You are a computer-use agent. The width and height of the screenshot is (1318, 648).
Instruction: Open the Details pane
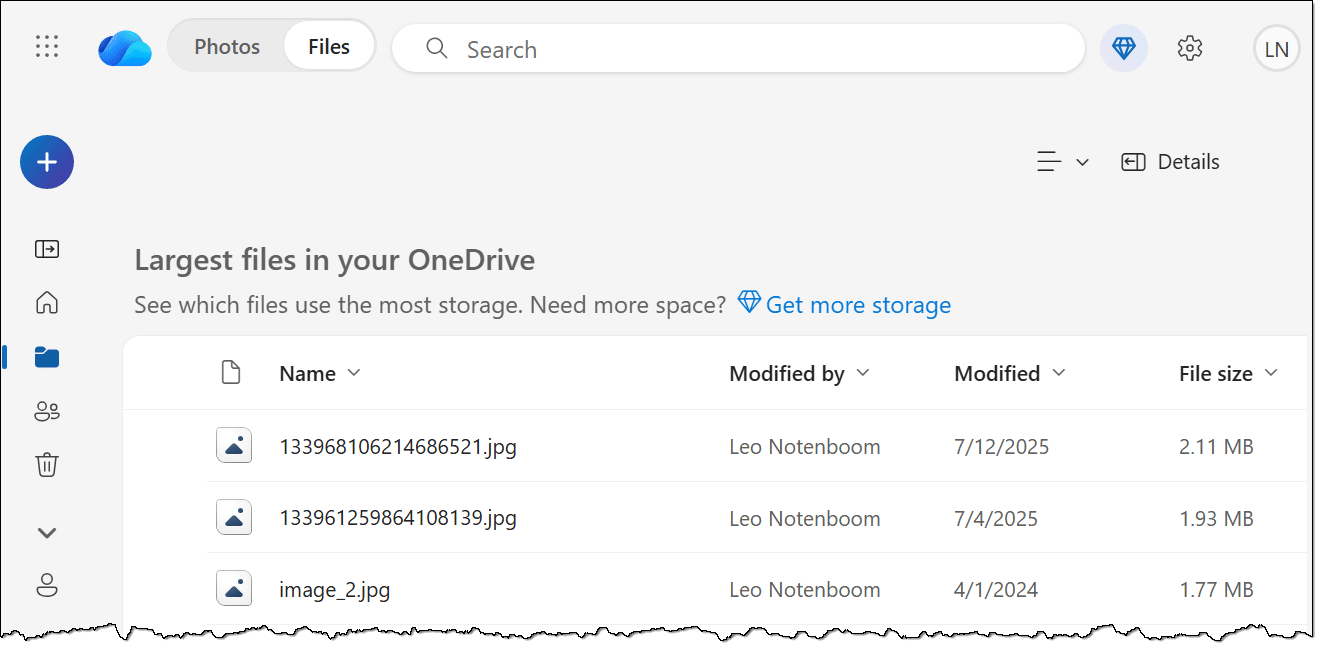click(1170, 162)
